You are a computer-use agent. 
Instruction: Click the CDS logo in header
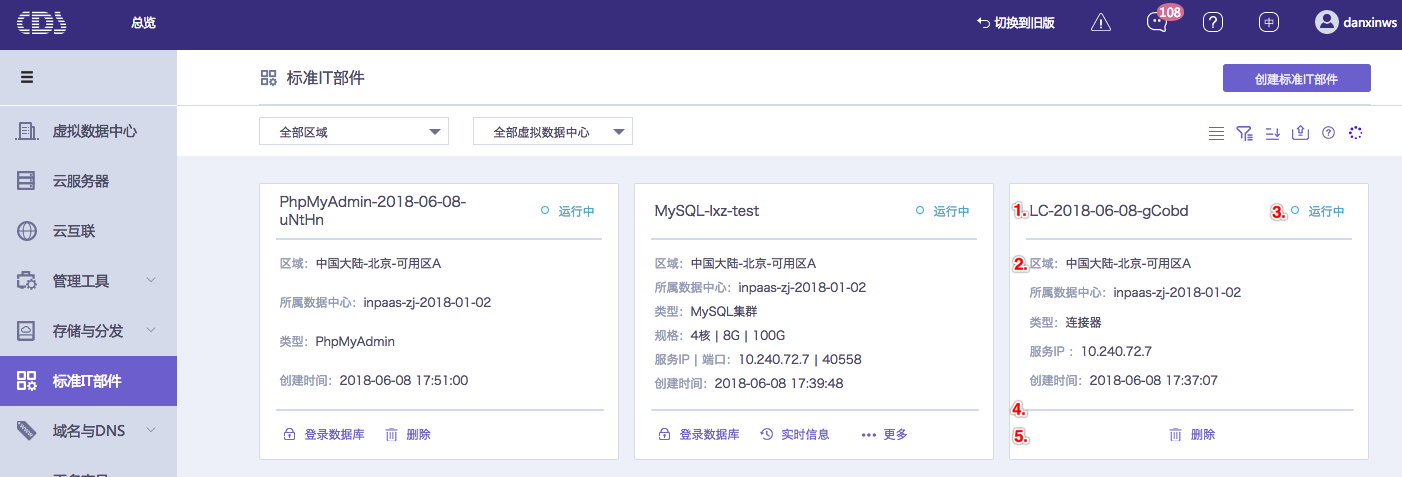pos(42,22)
